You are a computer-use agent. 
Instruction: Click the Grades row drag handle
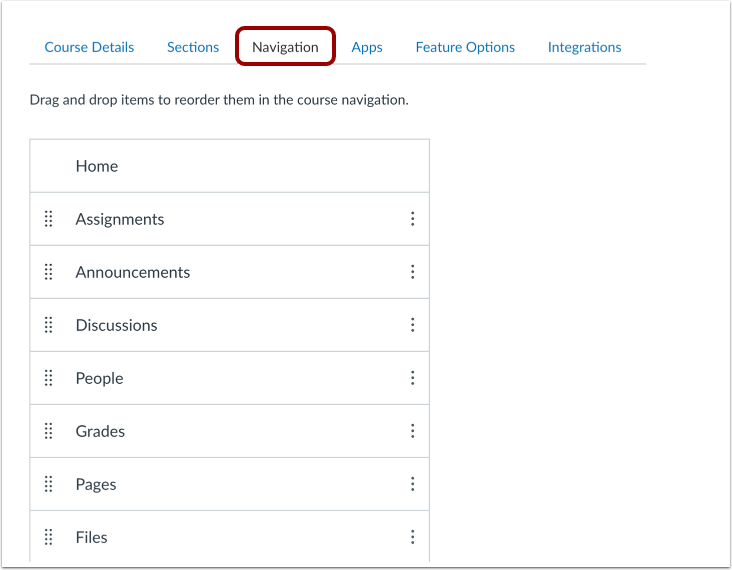[x=49, y=430]
